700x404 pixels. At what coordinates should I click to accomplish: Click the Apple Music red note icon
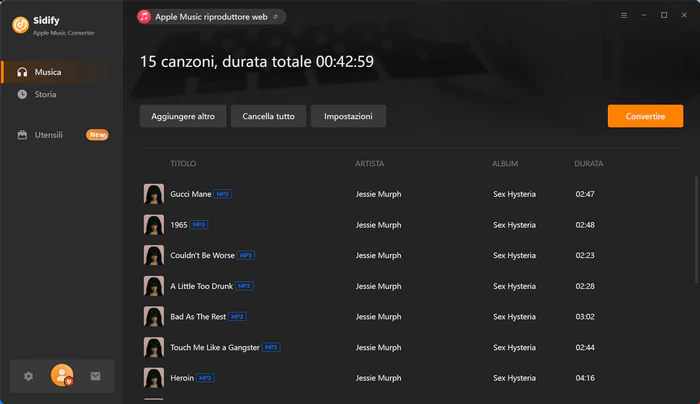pyautogui.click(x=144, y=17)
